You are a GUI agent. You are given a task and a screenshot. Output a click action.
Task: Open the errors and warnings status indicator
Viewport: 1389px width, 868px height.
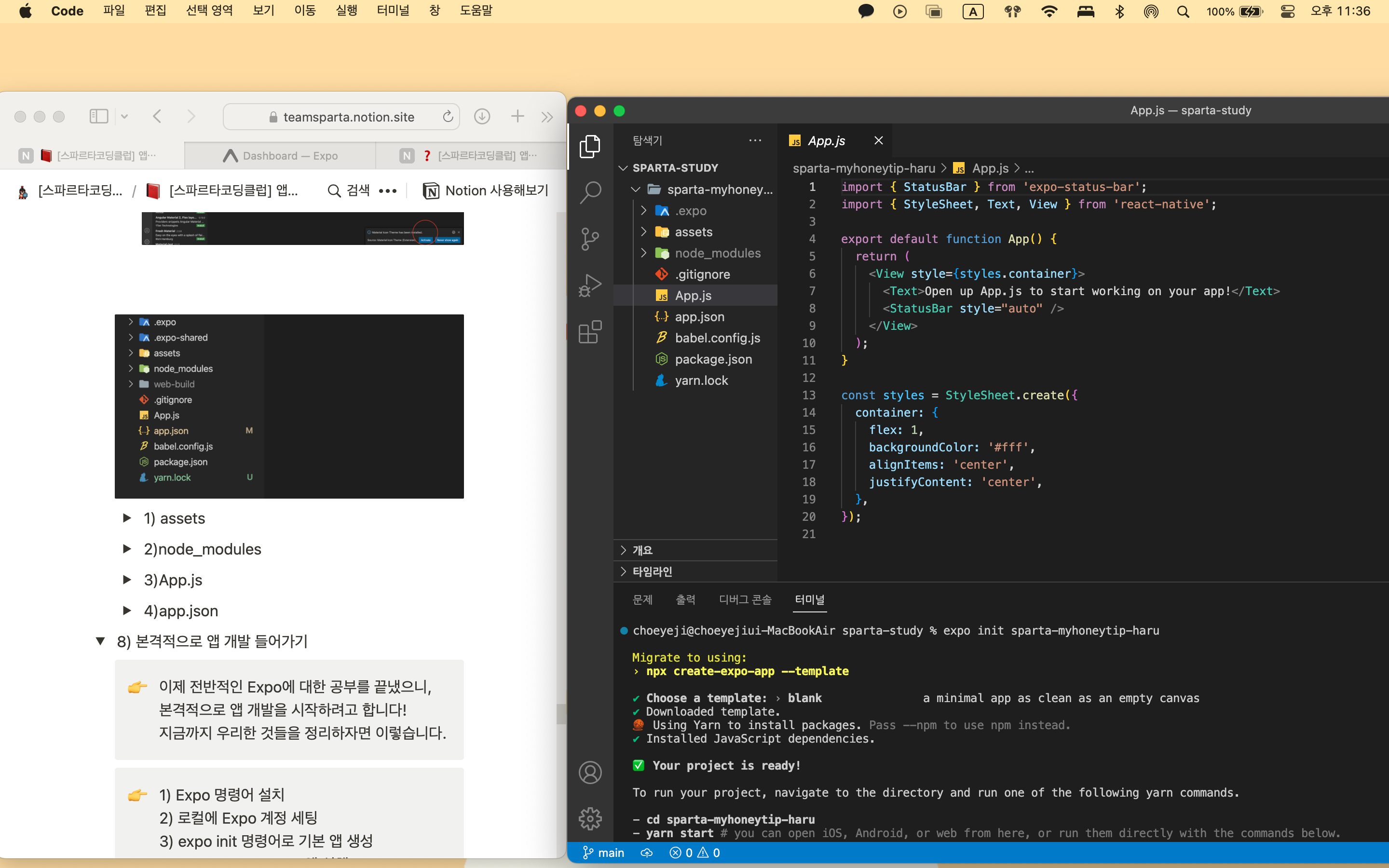click(x=694, y=853)
